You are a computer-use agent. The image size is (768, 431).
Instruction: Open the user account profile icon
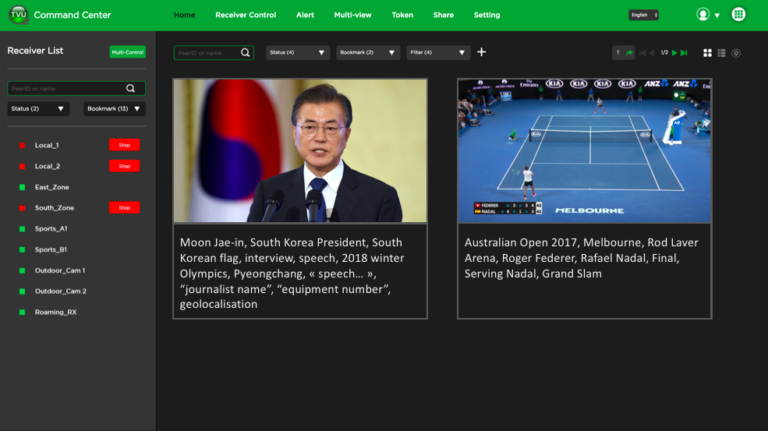point(703,15)
